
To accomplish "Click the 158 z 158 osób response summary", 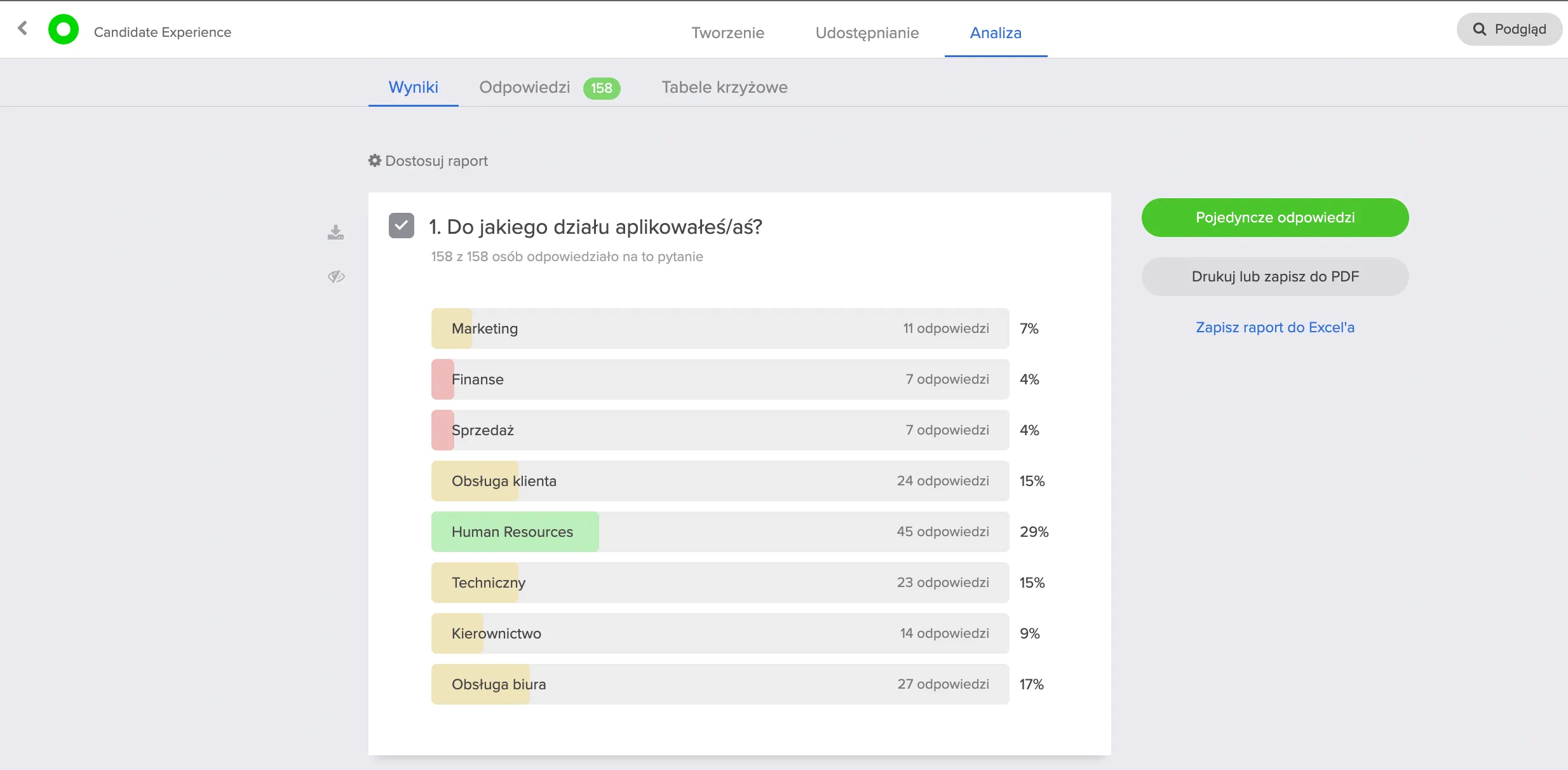I will point(567,257).
